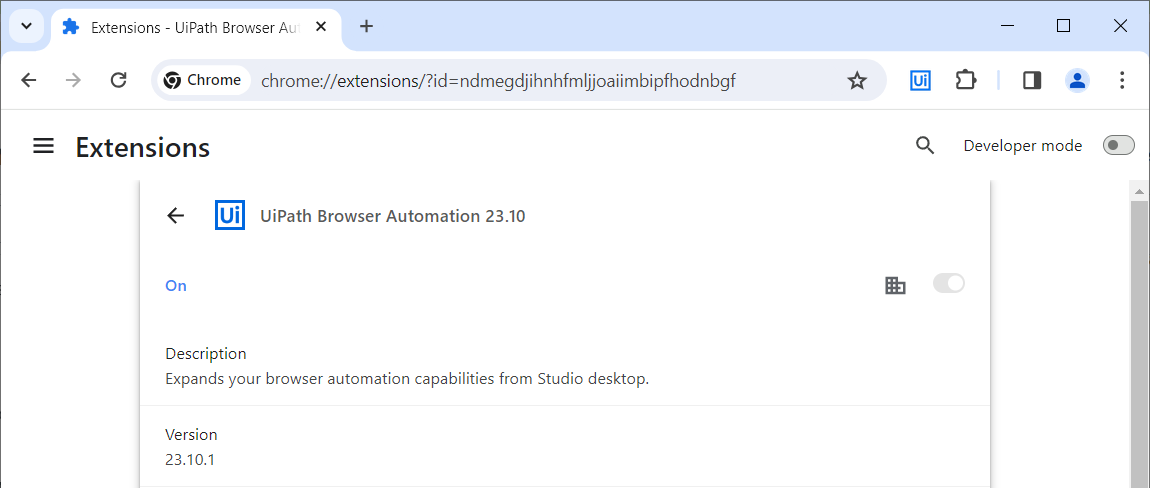The image size is (1150, 488).
Task: Click the browser forward arrow
Action: coord(73,80)
